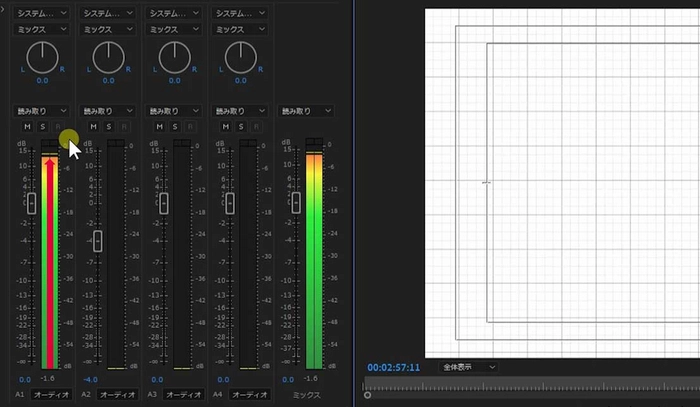The height and width of the screenshot is (407, 700).
Task: Open the A3 システム input dropdown
Action: (174, 13)
